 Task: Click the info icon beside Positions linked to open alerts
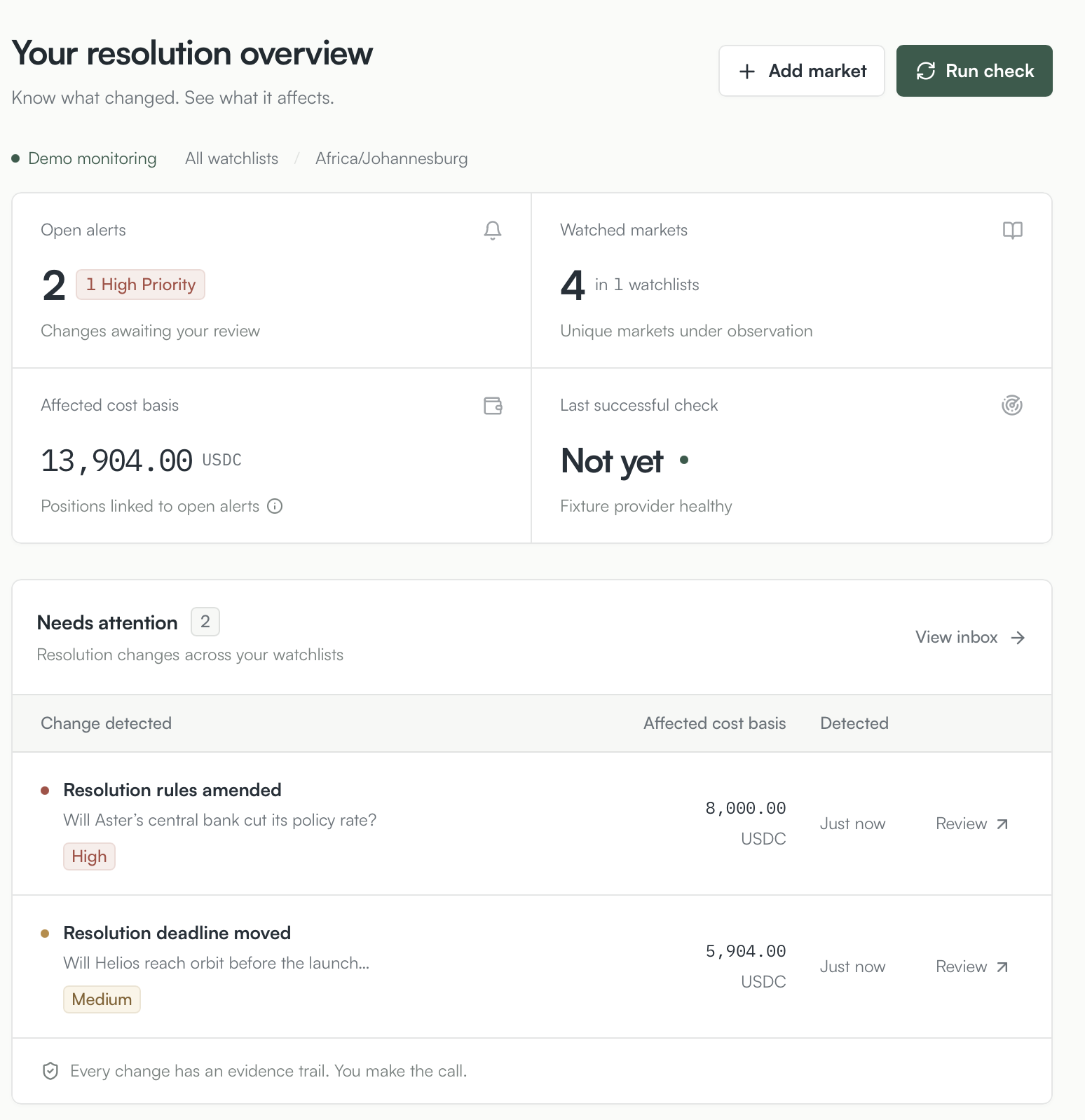pyautogui.click(x=275, y=506)
